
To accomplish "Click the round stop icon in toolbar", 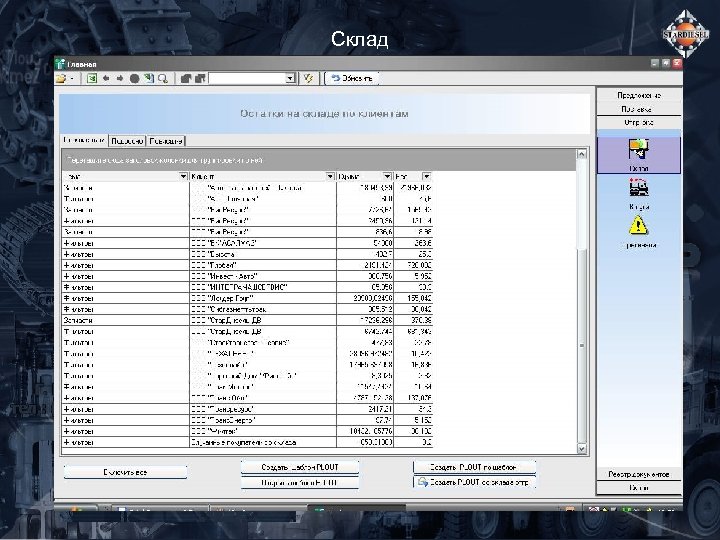I will click(x=134, y=77).
